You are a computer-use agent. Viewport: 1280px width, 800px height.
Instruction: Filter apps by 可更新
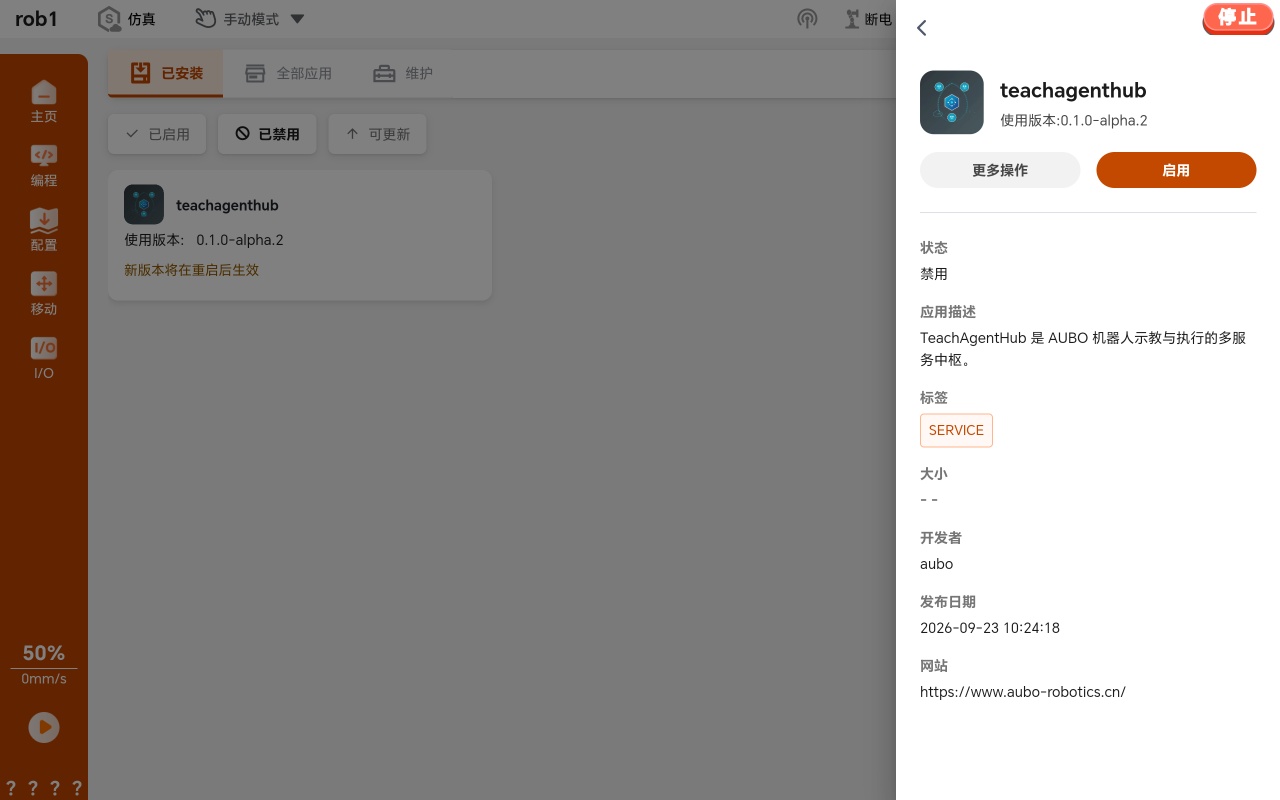tap(377, 134)
